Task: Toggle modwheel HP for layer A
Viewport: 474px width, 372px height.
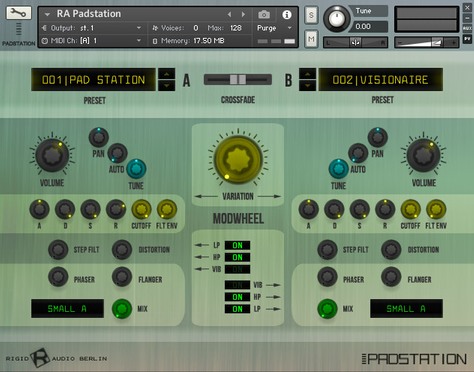Action: [x=237, y=257]
